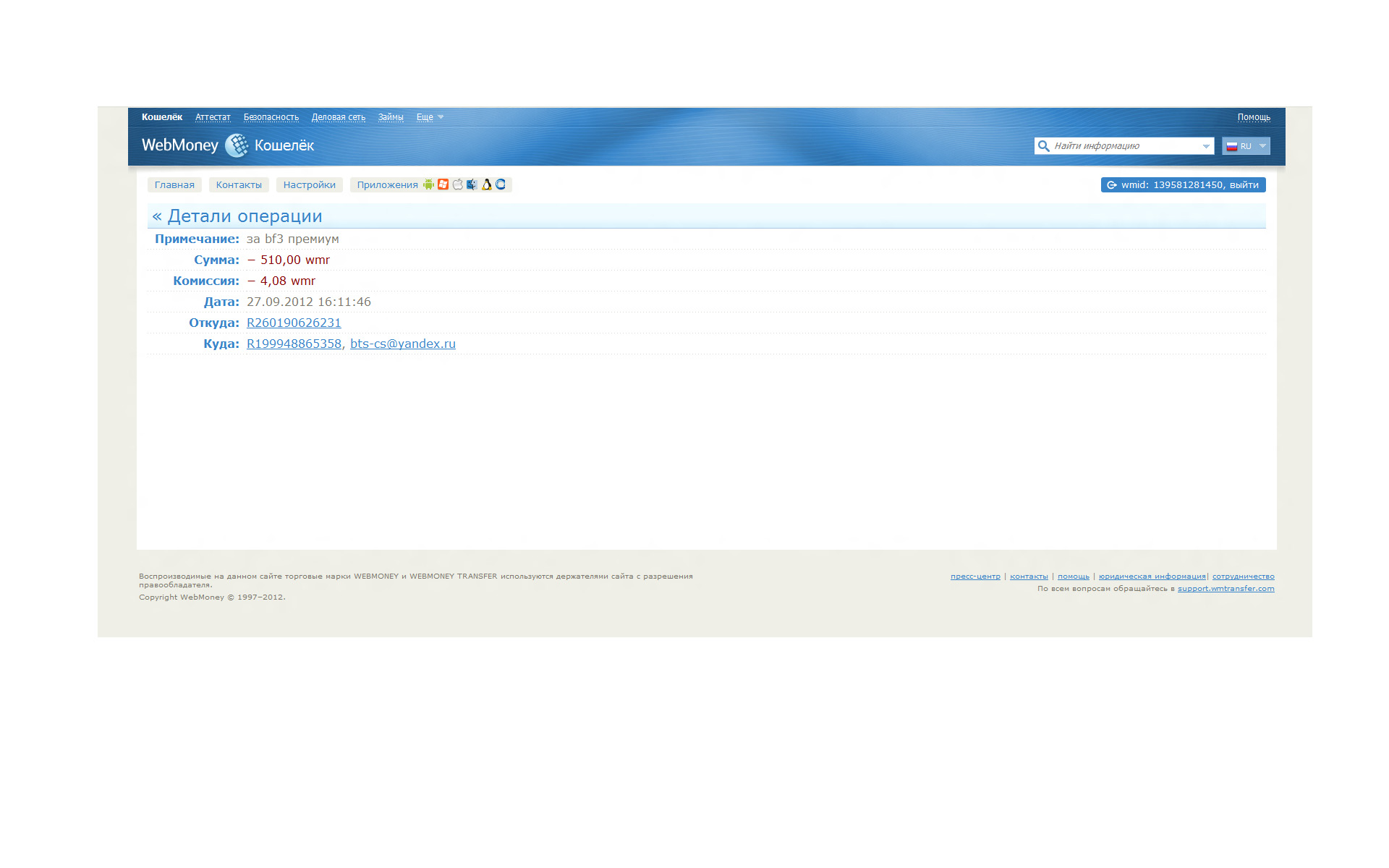Open the Кошелёк top menu item

click(162, 117)
